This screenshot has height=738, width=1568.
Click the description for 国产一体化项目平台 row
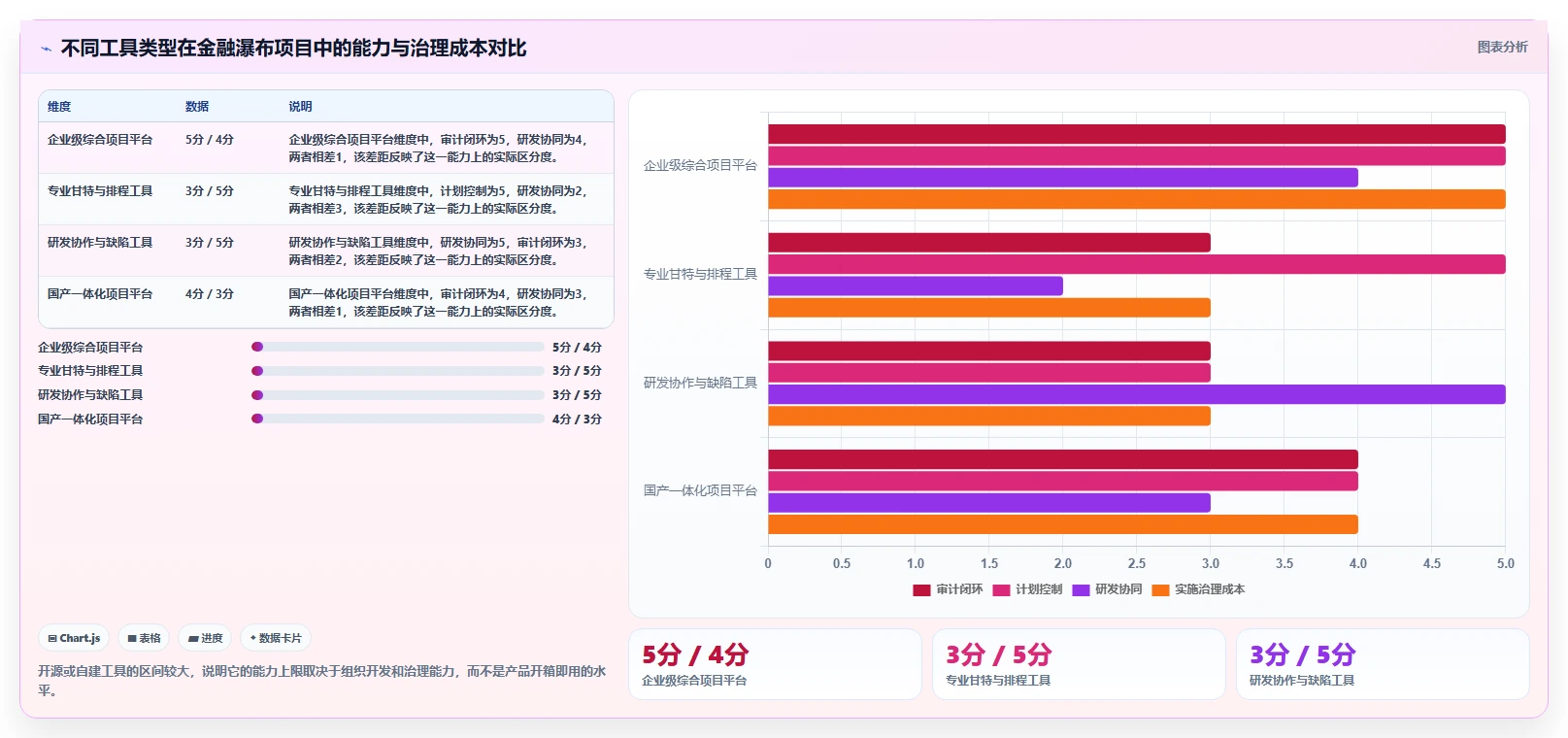click(x=438, y=303)
